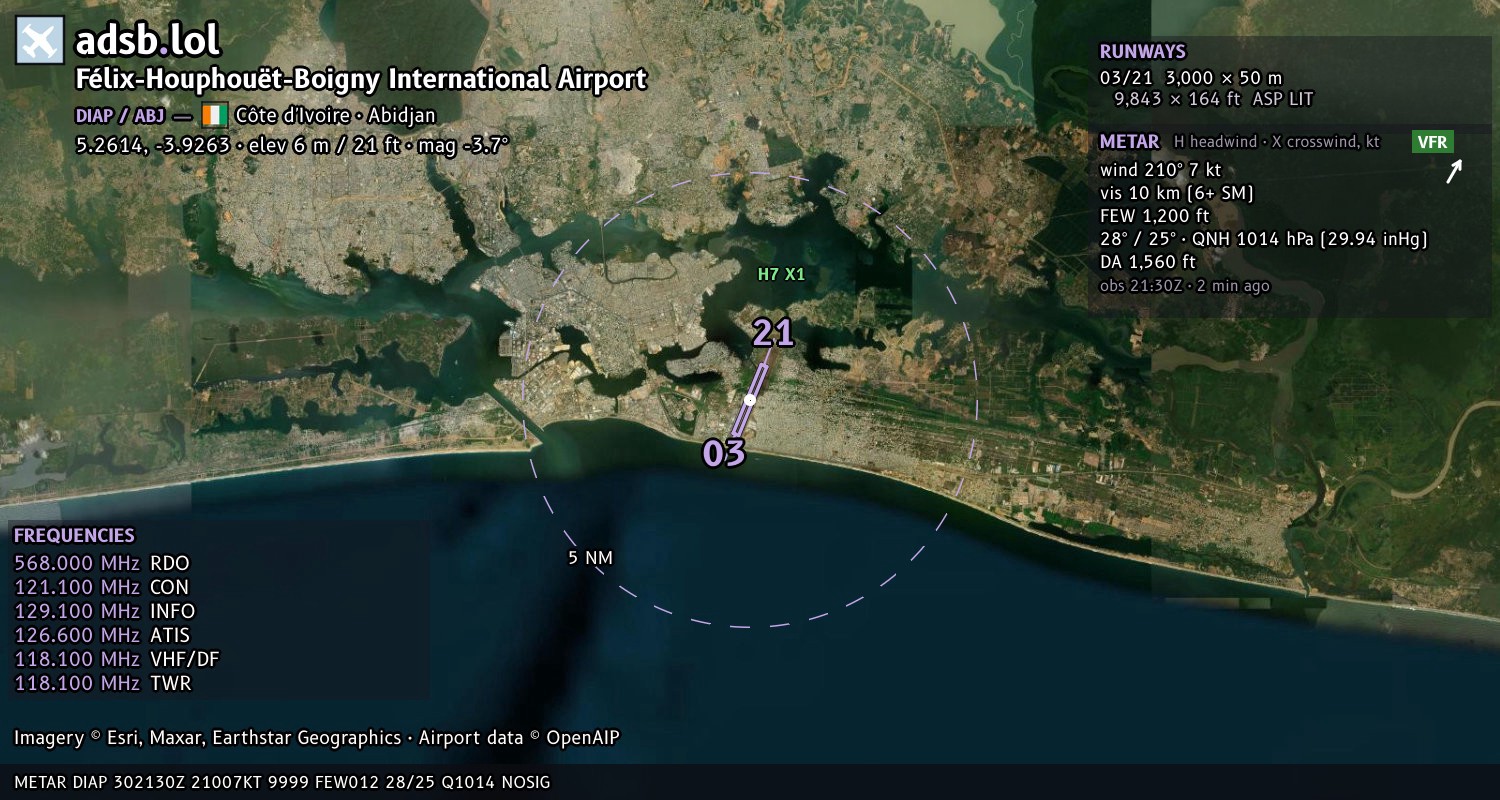Select the white airport reference point dot
Image resolution: width=1500 pixels, height=800 pixels.
750,400
